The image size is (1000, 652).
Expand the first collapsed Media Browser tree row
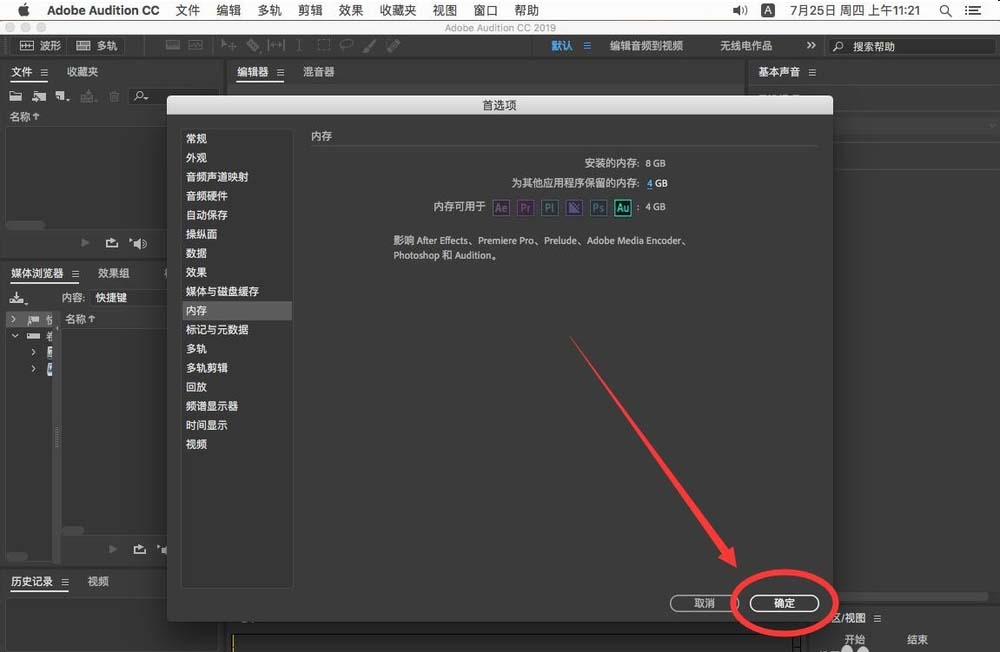coord(13,318)
